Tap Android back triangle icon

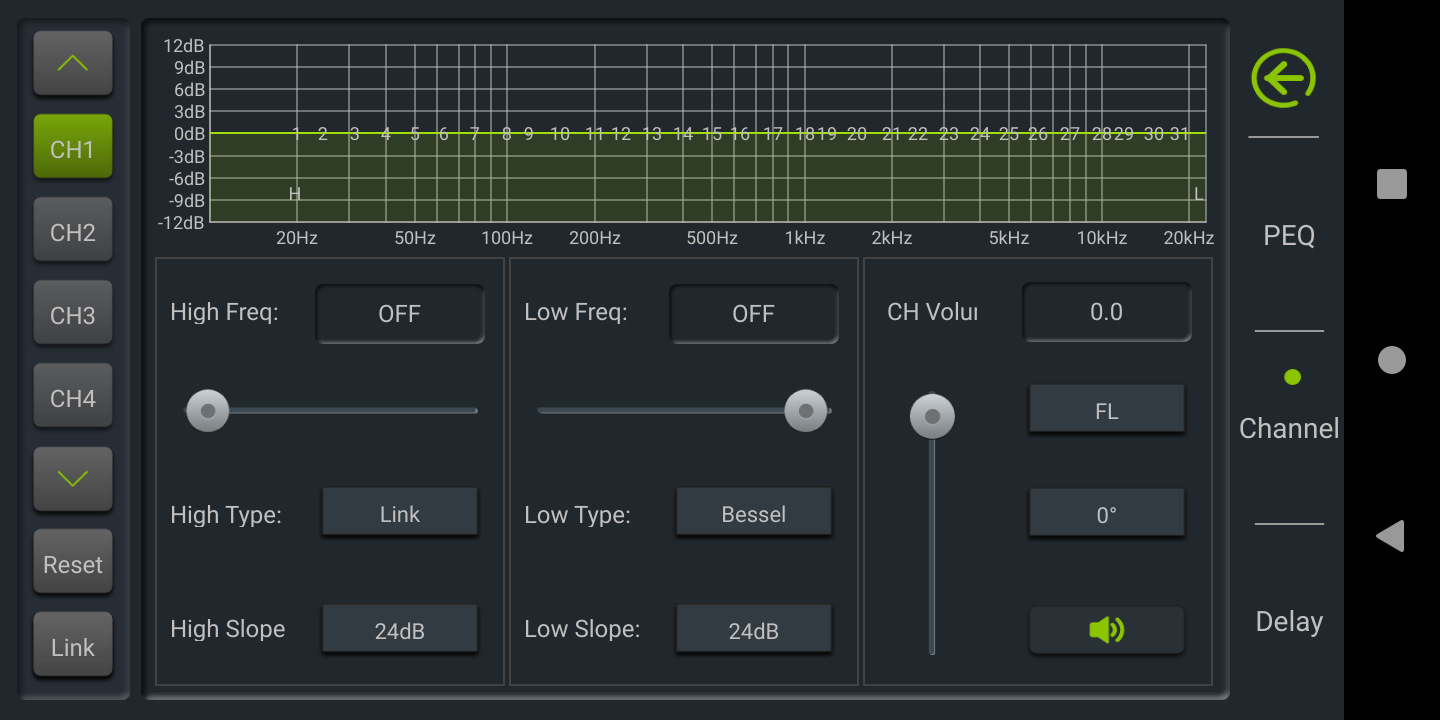tap(1391, 536)
